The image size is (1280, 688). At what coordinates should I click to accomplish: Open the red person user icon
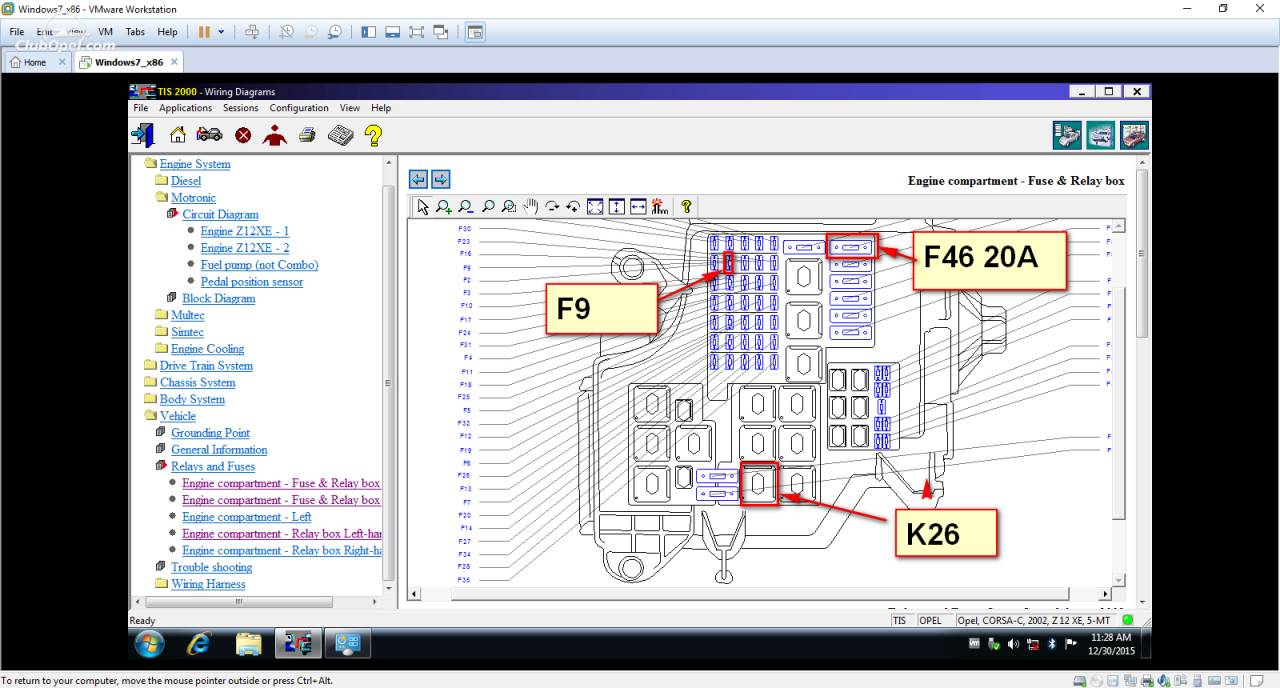coord(275,135)
